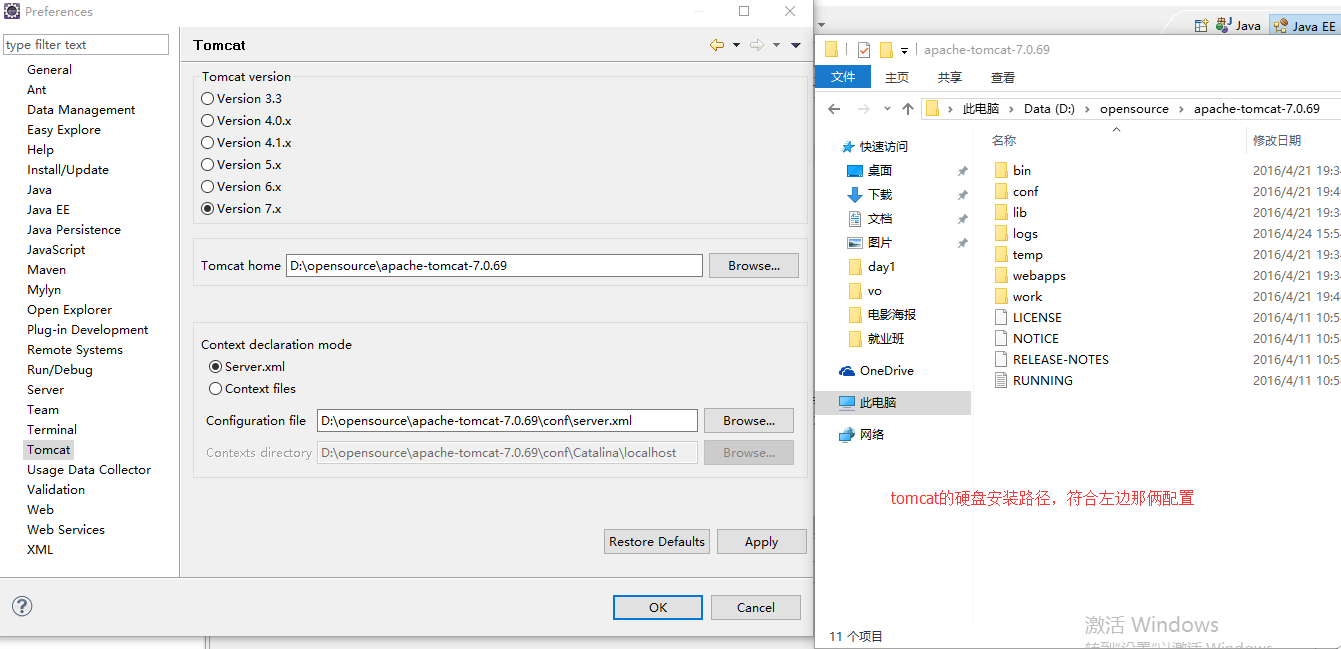The width and height of the screenshot is (1341, 649).
Task: Click the Tomcat home path field
Action: (x=494, y=266)
